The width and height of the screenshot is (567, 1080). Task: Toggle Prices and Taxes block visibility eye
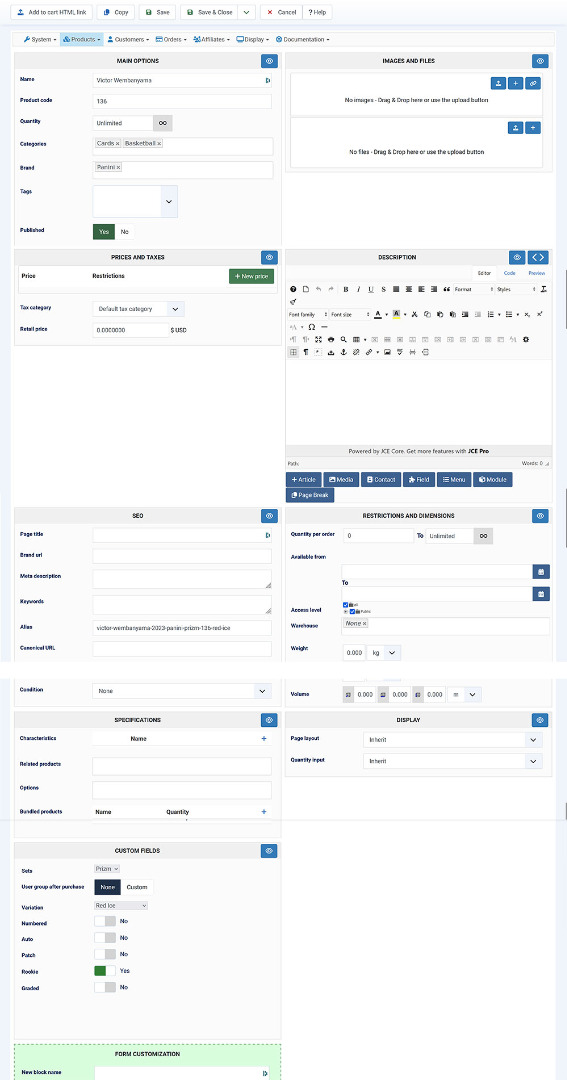pos(269,257)
